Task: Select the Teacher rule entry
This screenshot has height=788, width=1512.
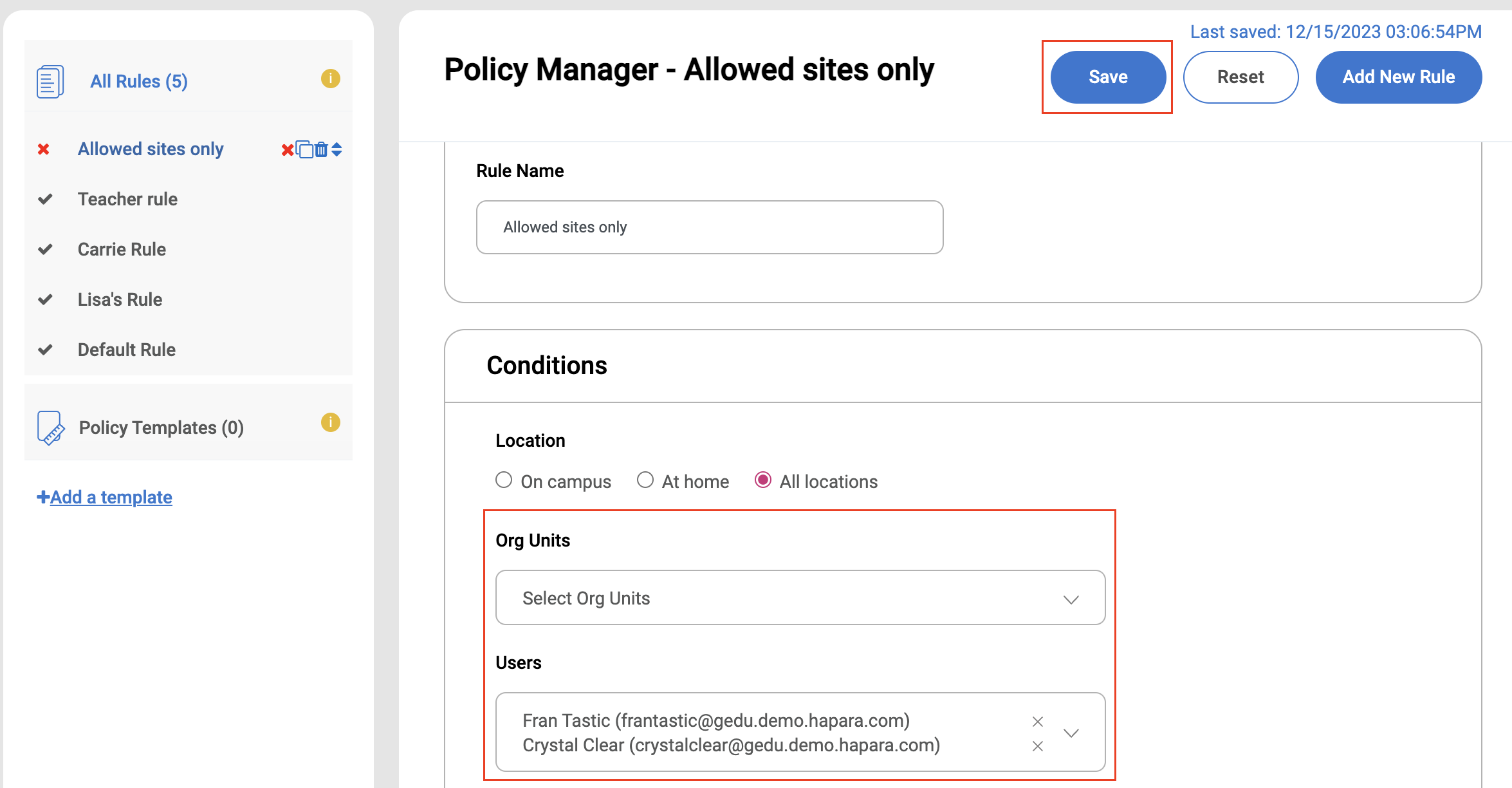Action: pyautogui.click(x=127, y=200)
